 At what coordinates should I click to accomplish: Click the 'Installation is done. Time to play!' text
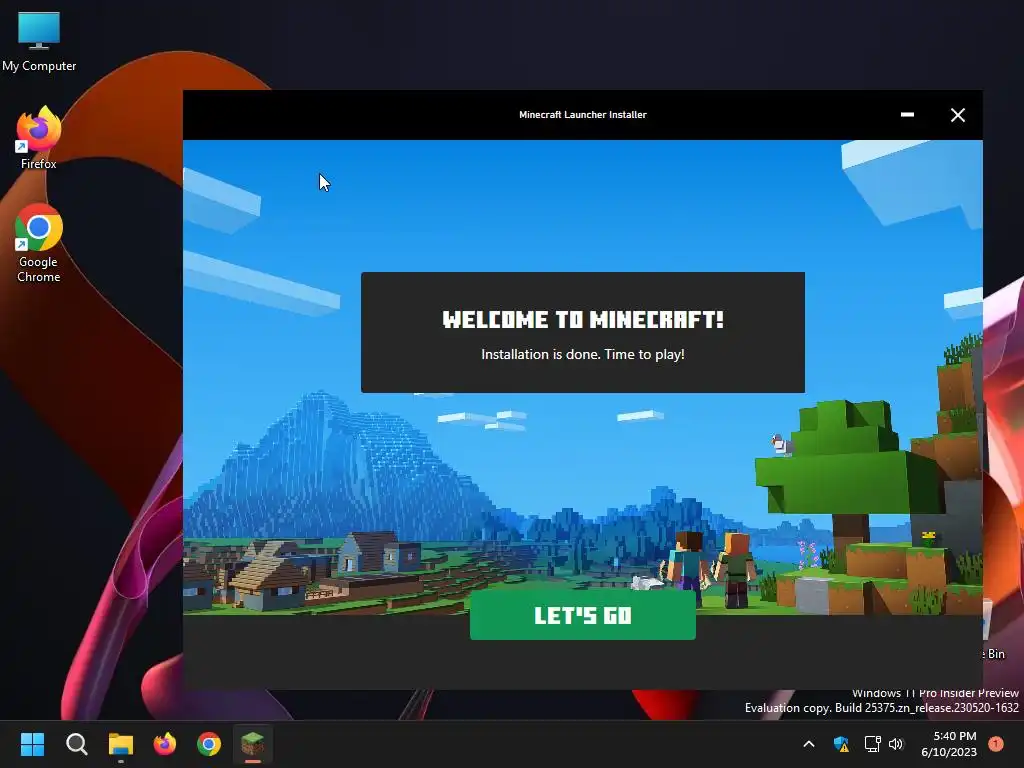tap(583, 354)
